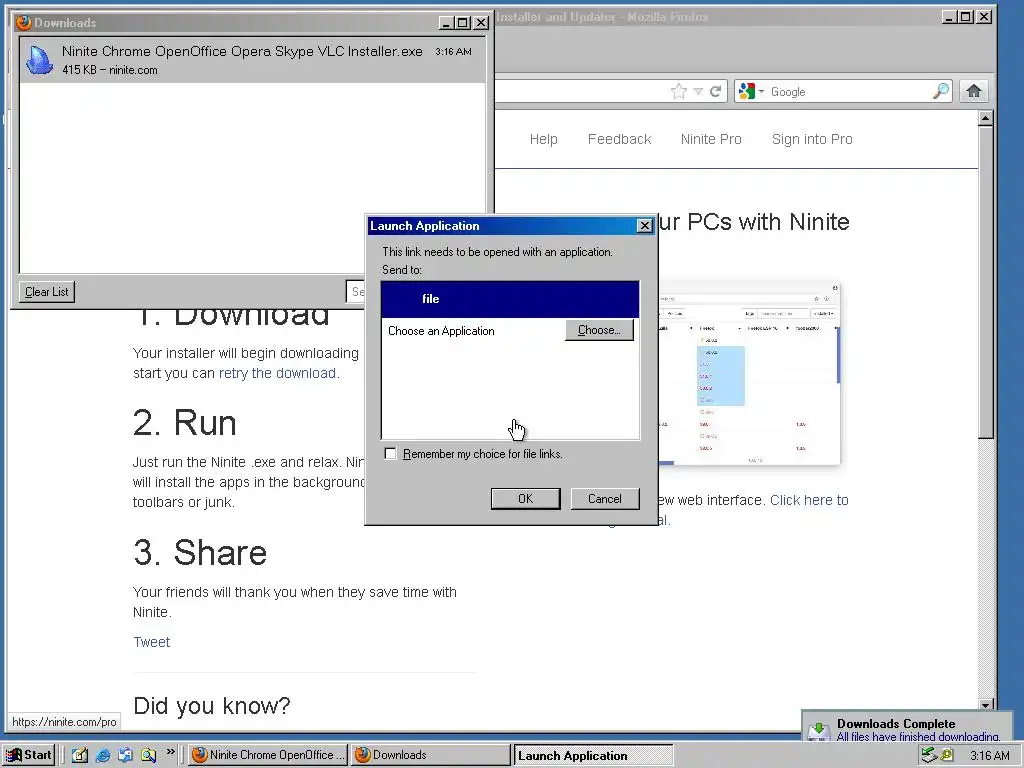Click Clear List in Downloads window
The width and height of the screenshot is (1024, 768).
(x=46, y=292)
